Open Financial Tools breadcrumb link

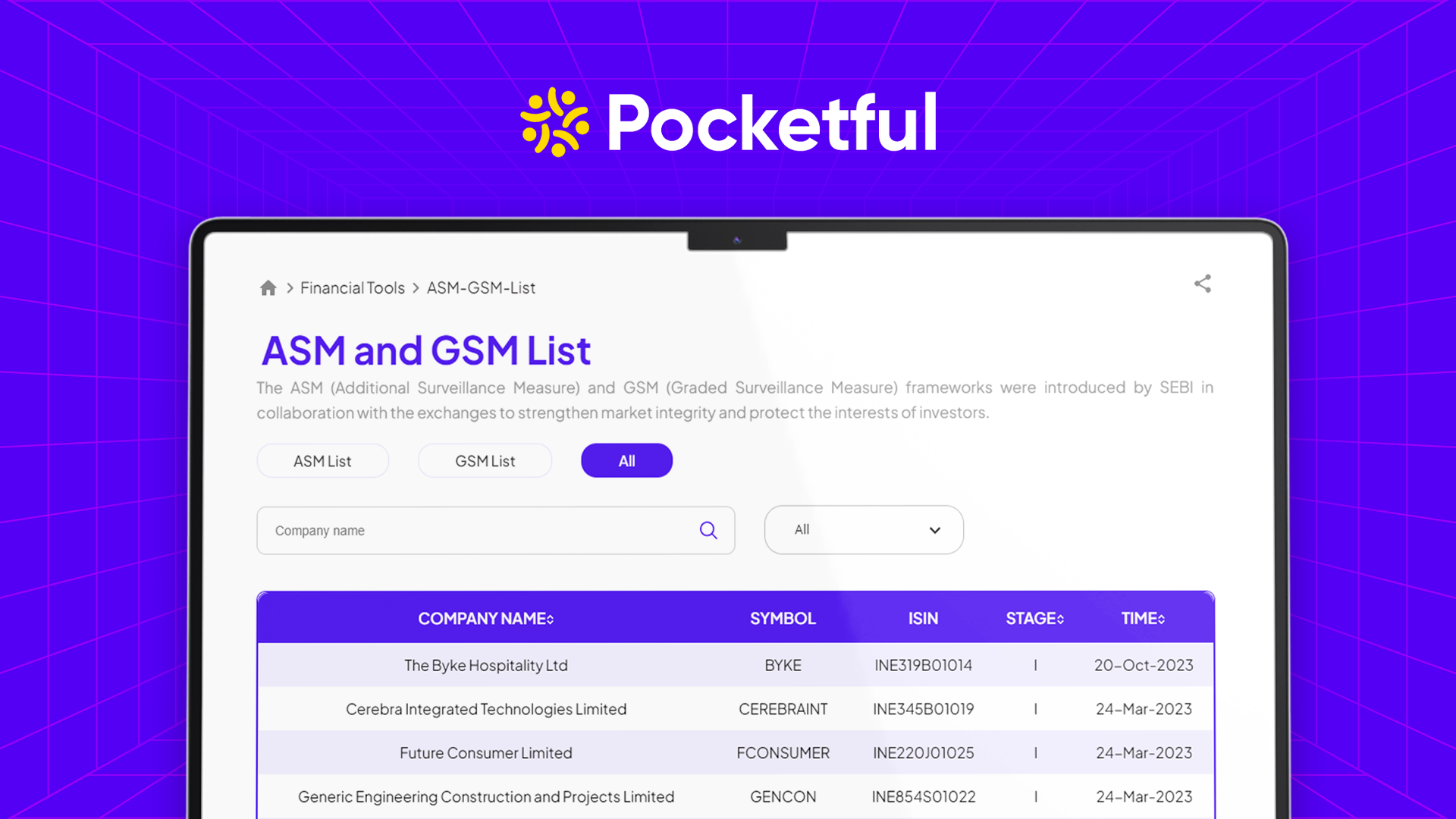353,288
